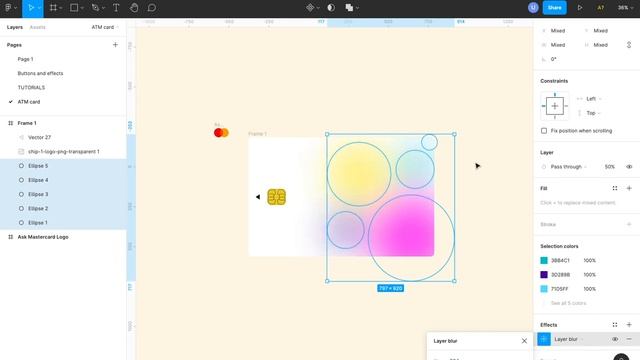This screenshot has width=640, height=360.
Task: Enable Fix position when scrolling checkbox
Action: tap(544, 131)
